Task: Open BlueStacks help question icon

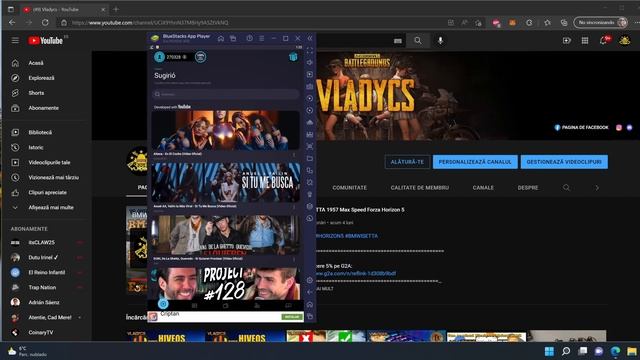Action: coord(249,38)
